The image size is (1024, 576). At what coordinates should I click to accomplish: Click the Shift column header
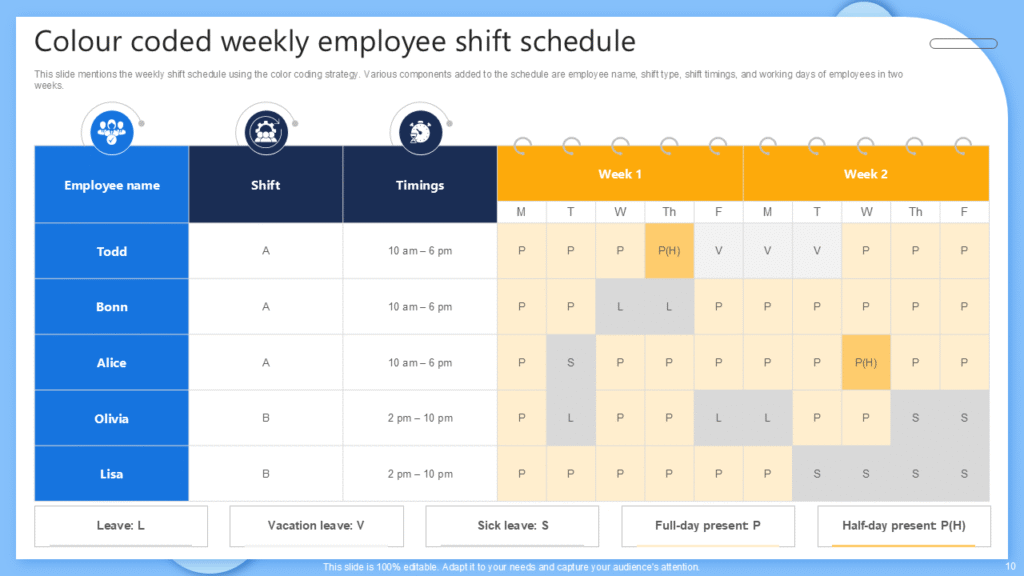(x=266, y=185)
